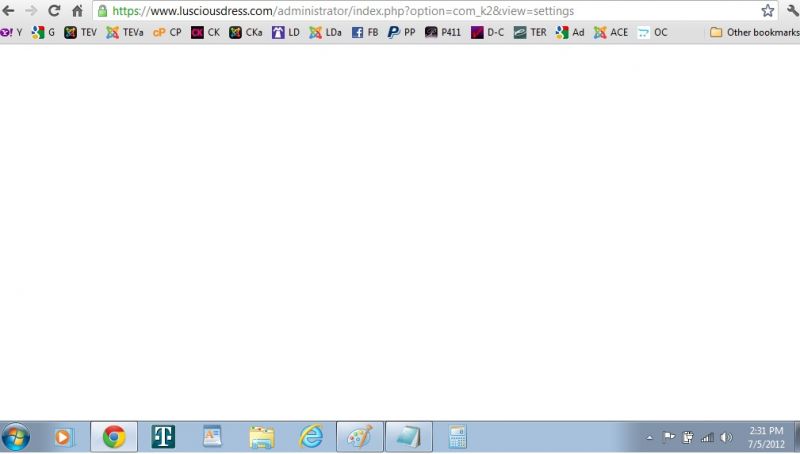800x454 pixels.
Task: Click the taskbar clock showing 2:31 PM
Action: pyautogui.click(x=766, y=437)
